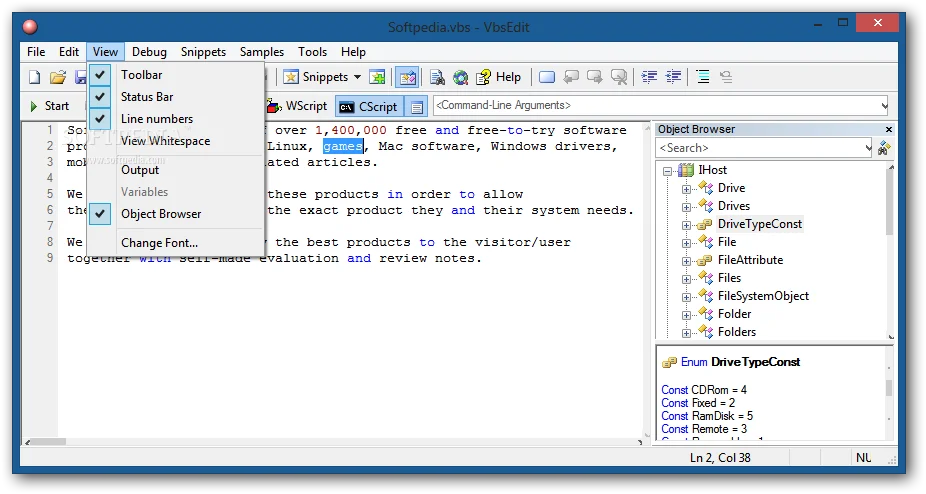Click the binoculars icon beside Object Browser search
The image size is (926, 494).
click(884, 148)
